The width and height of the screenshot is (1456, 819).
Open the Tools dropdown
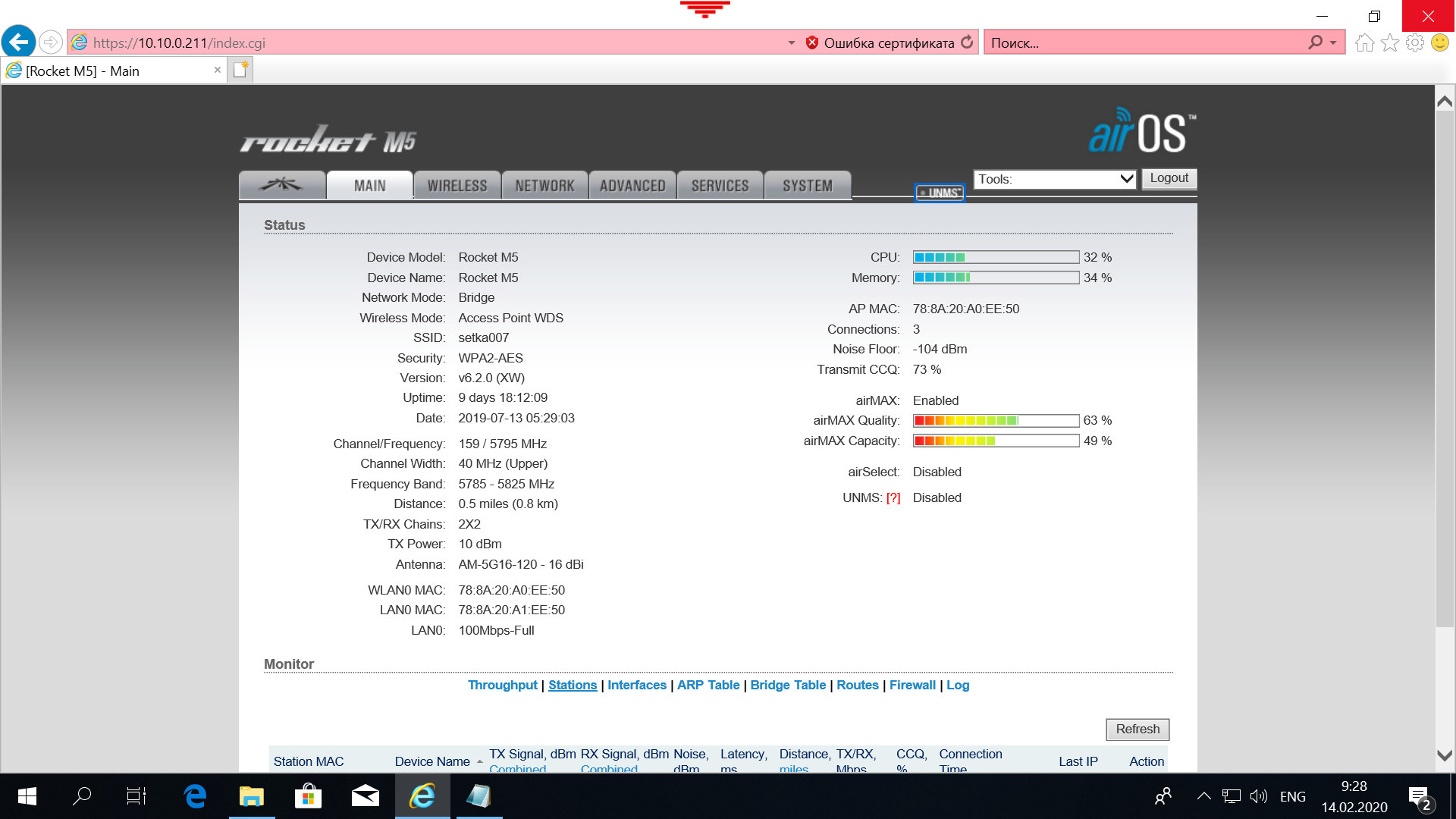[1054, 180]
